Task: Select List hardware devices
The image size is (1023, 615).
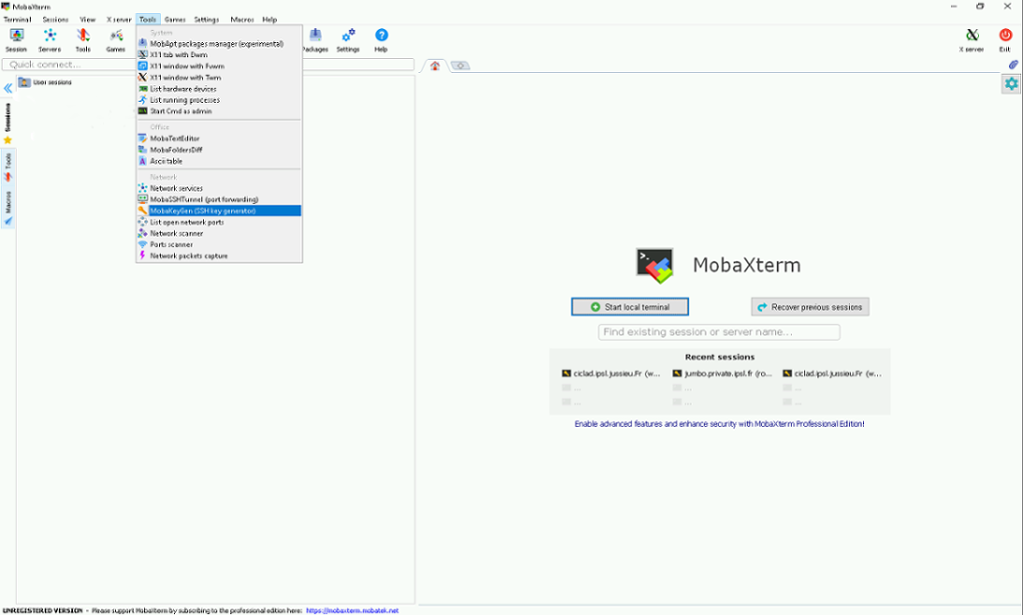Action: 219,89
